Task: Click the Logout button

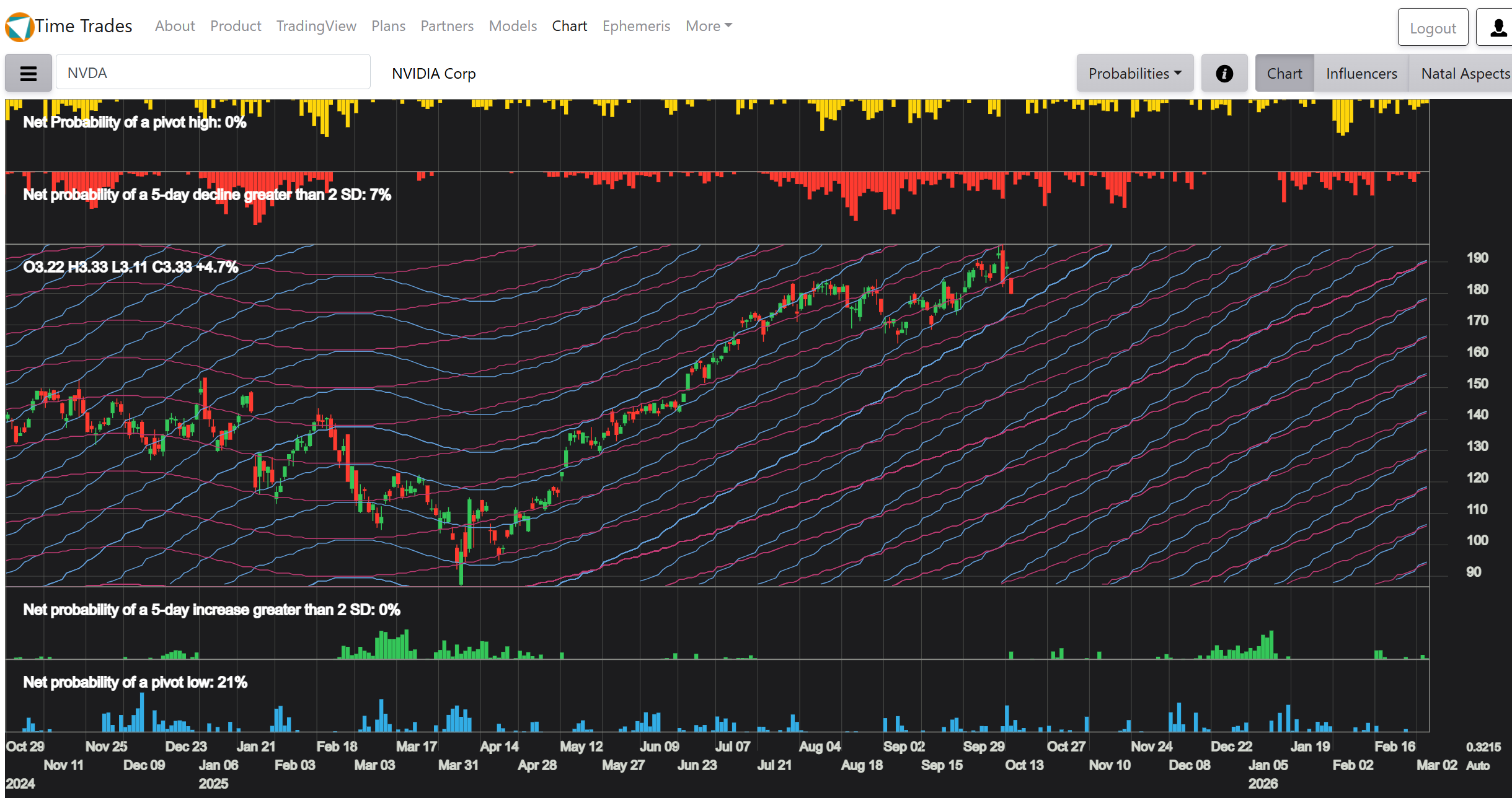Action: click(x=1432, y=28)
